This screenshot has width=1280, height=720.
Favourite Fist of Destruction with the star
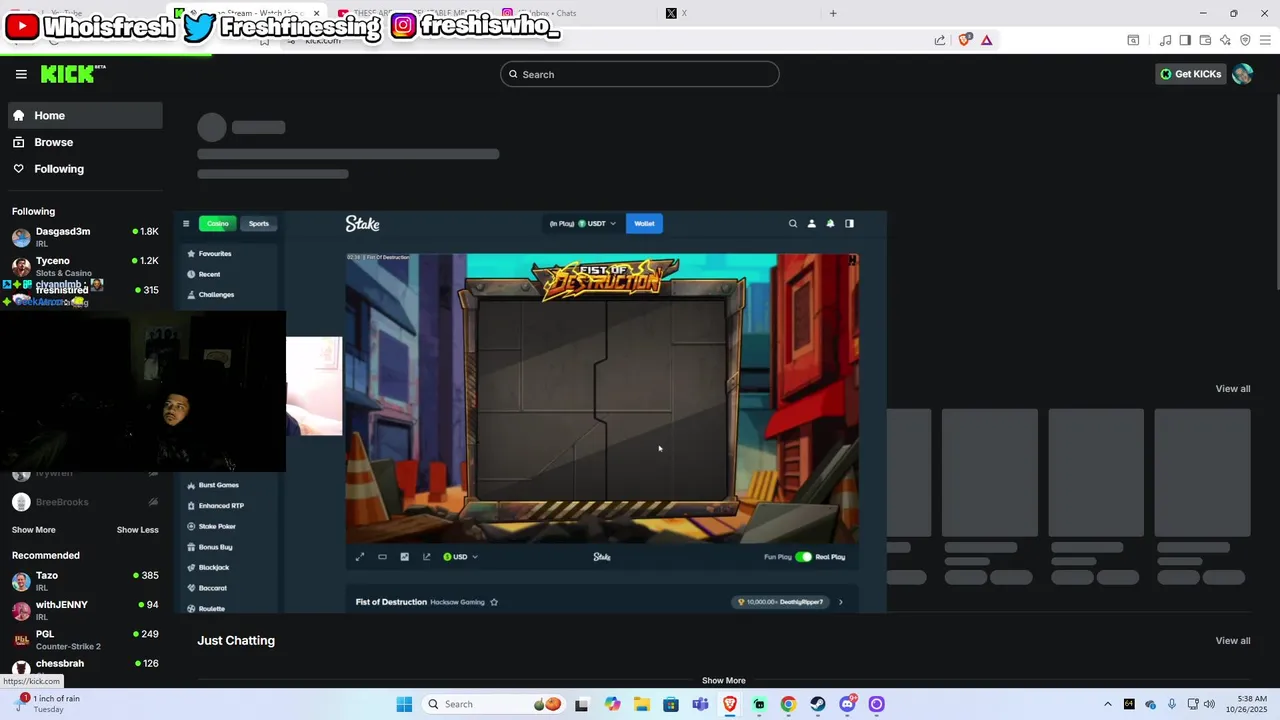(494, 602)
